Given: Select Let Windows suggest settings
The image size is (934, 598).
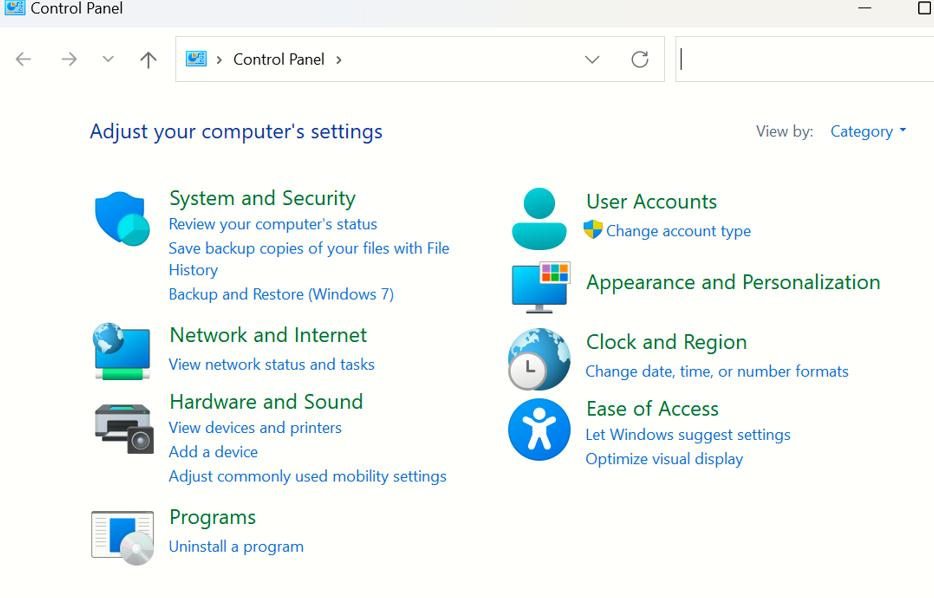Looking at the screenshot, I should pos(688,435).
